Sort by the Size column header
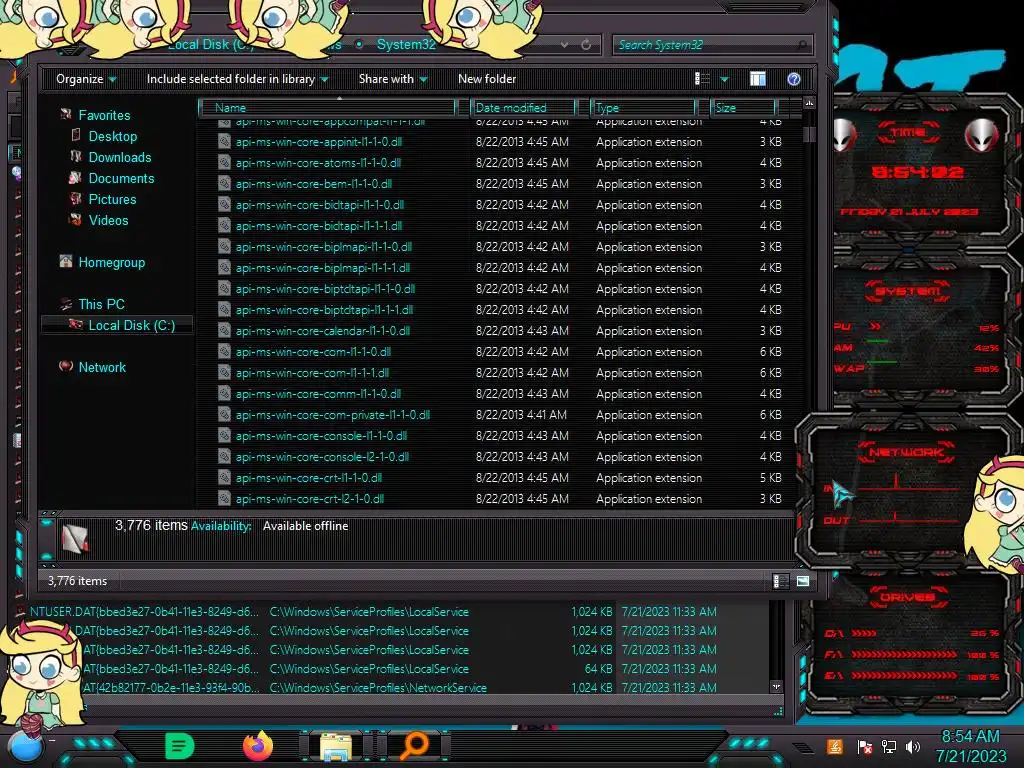Viewport: 1024px width, 768px height. 743,107
